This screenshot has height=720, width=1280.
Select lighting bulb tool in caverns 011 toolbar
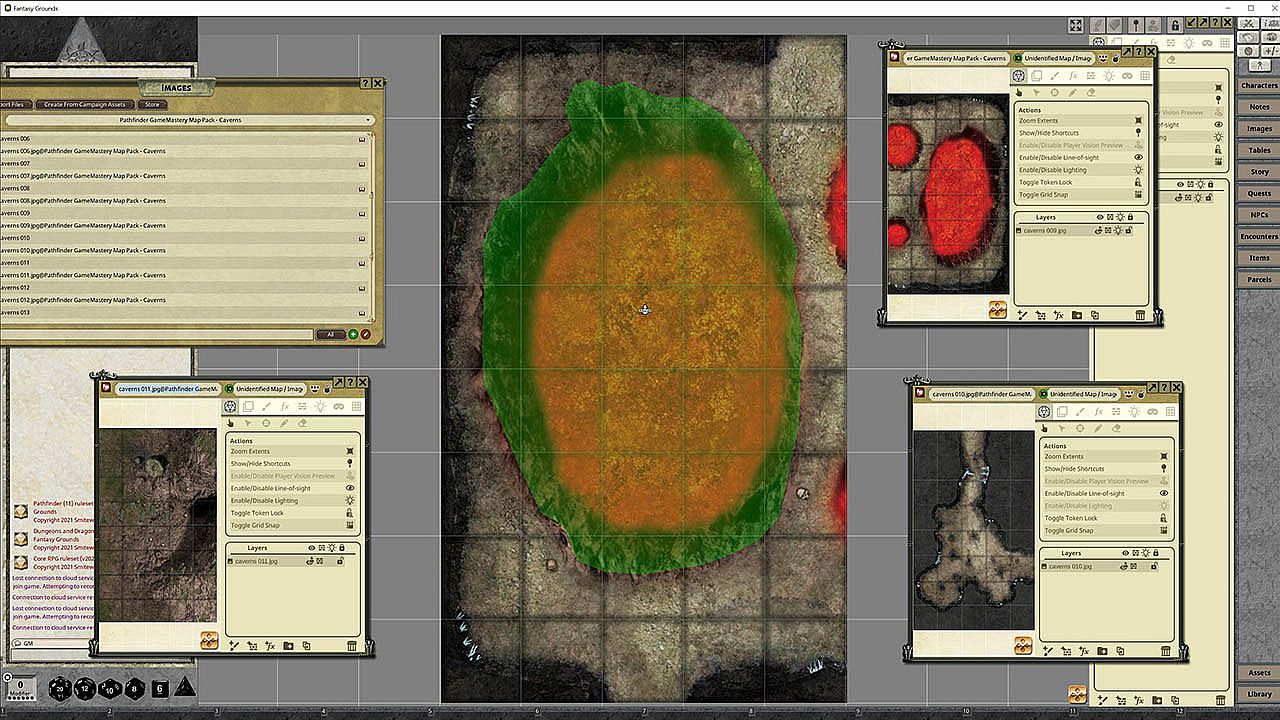[320, 407]
